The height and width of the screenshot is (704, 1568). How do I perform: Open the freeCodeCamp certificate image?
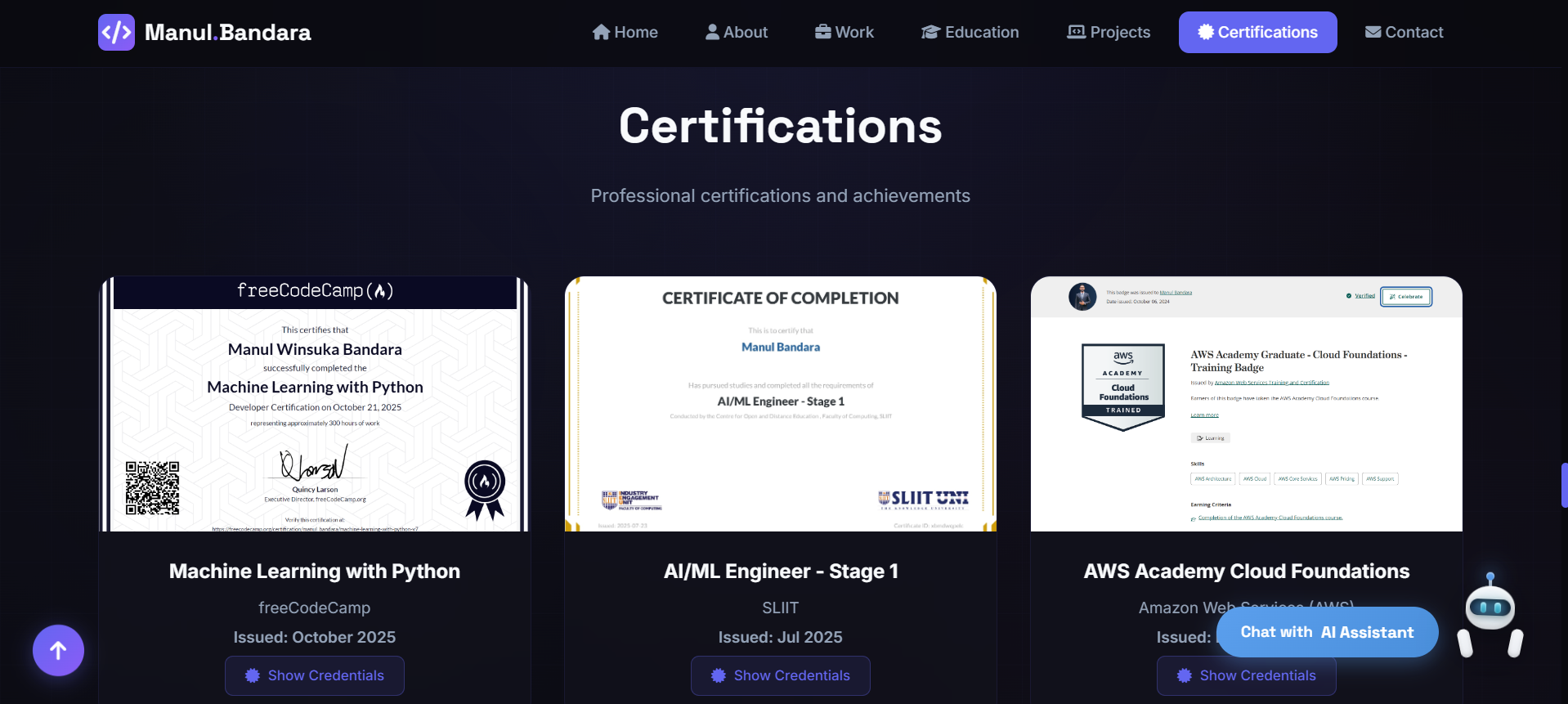pyautogui.click(x=315, y=404)
